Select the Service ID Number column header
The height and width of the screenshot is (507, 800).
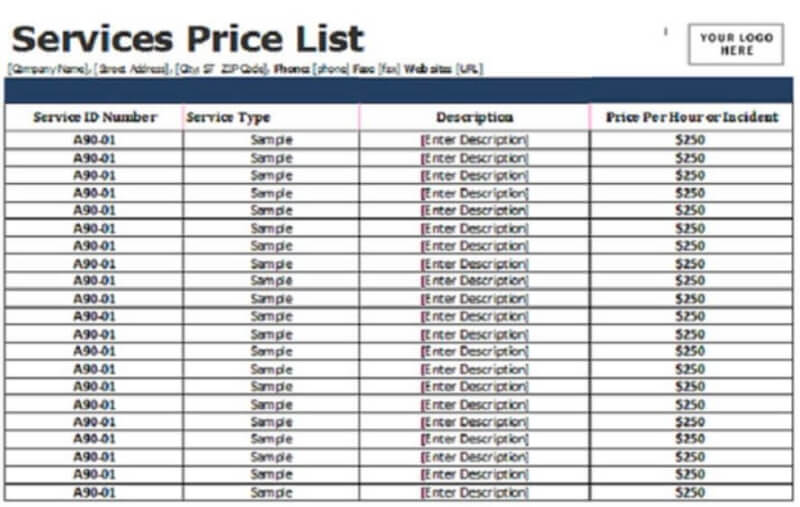(94, 117)
